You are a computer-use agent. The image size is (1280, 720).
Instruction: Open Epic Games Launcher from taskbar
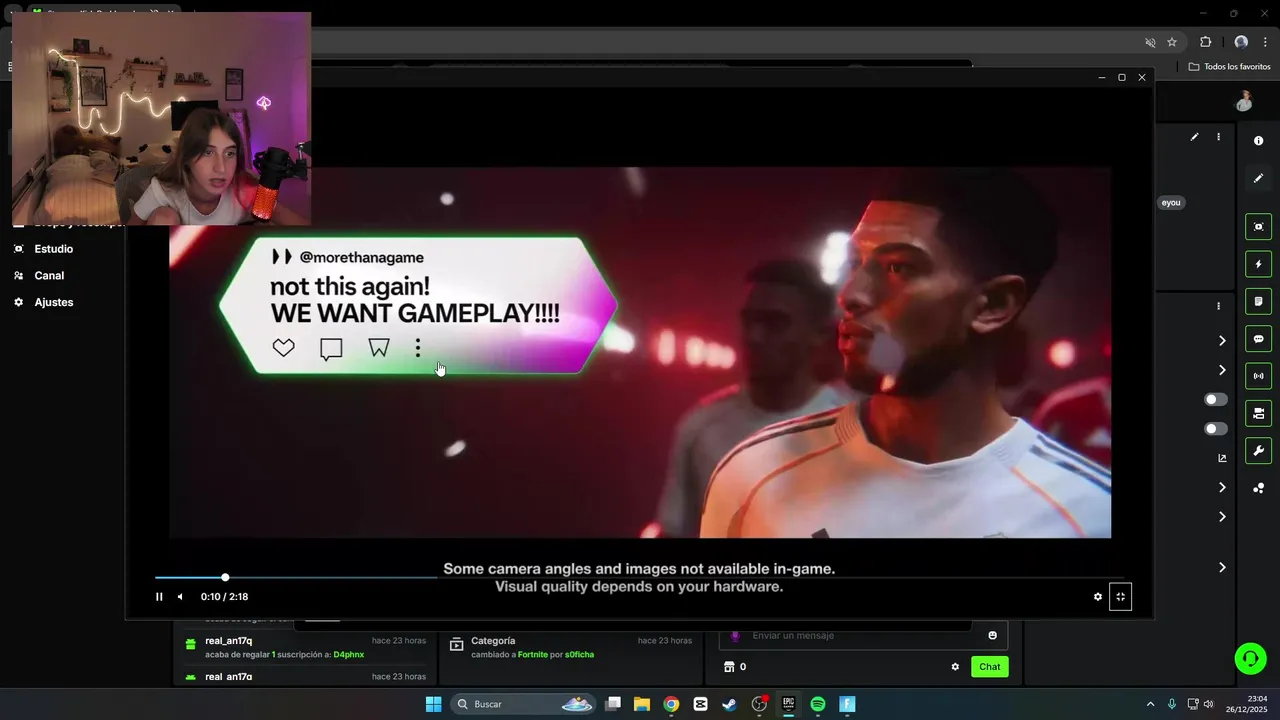click(x=788, y=704)
